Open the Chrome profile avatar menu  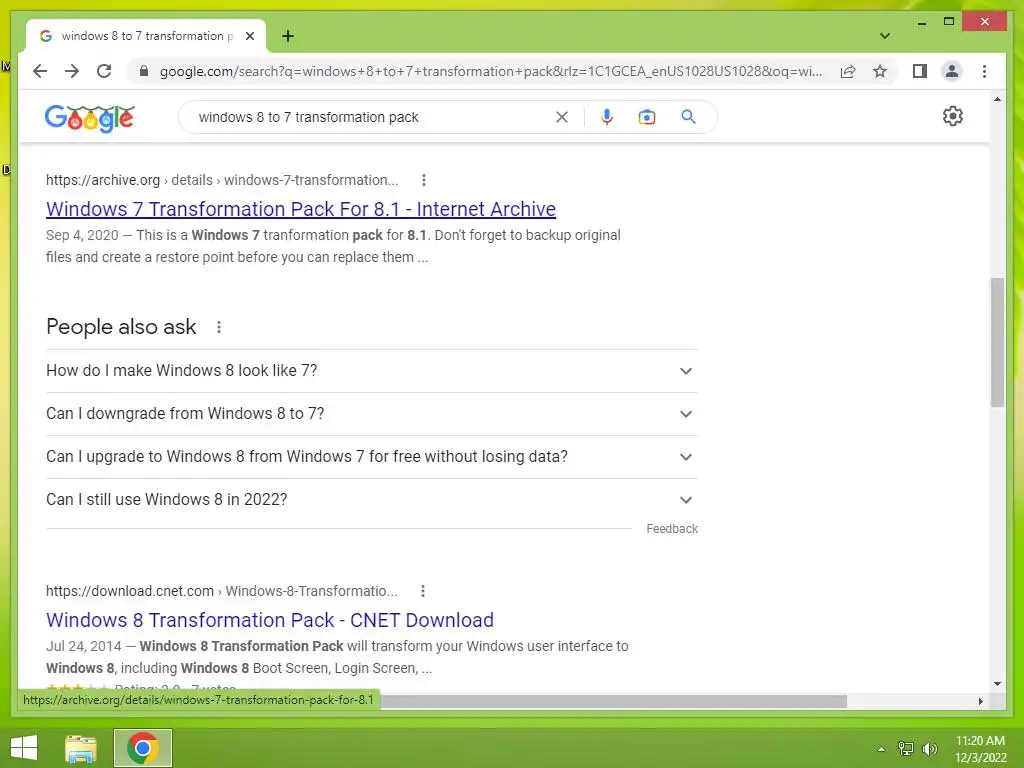pos(952,71)
